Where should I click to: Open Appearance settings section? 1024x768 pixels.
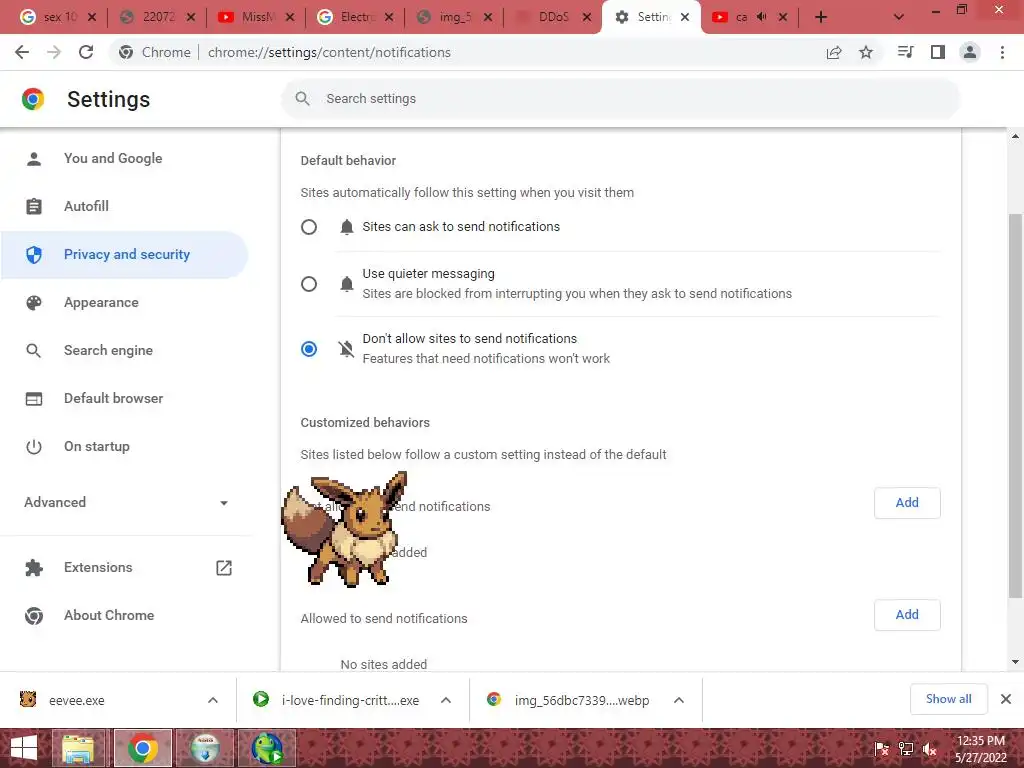point(124,302)
